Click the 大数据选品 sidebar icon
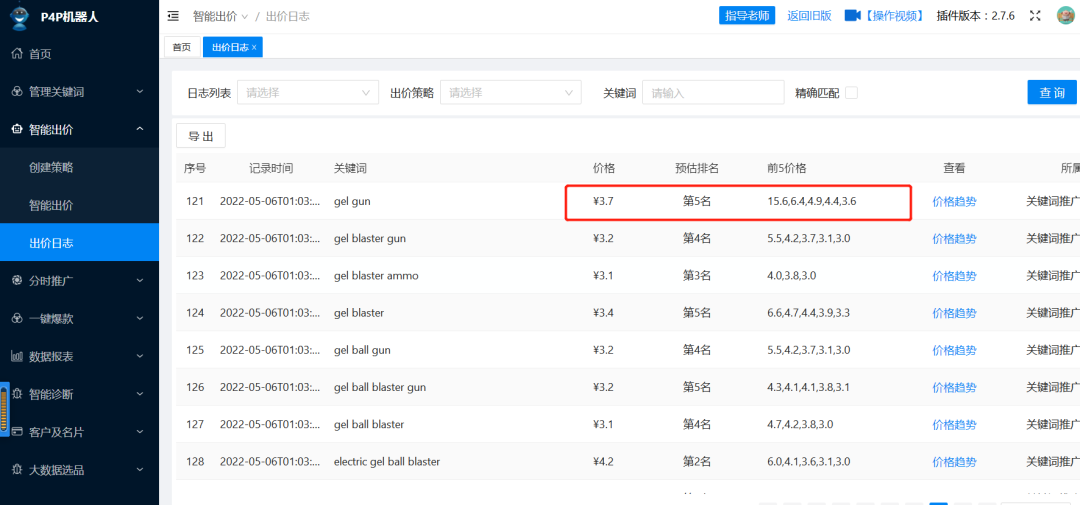The image size is (1080, 505). (x=18, y=470)
